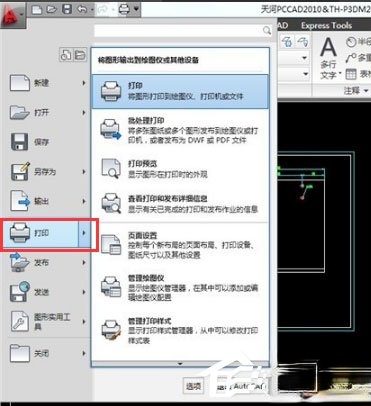371x406 pixels.
Task: Click the submenu scroll-down arrow at bottom
Action: [x=180, y=364]
